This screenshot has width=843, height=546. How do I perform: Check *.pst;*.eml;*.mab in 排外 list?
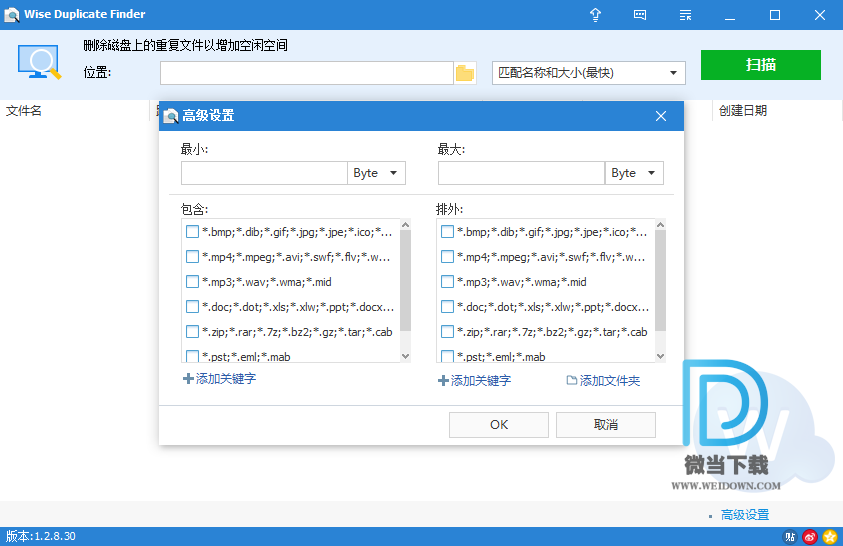447,356
